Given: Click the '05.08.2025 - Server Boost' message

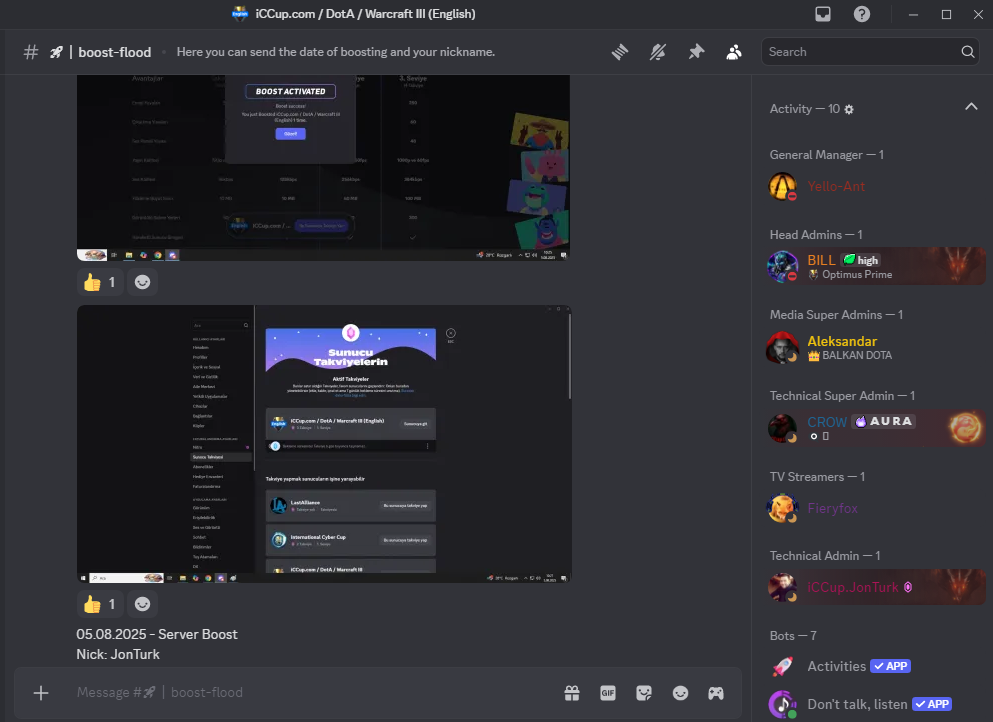Looking at the screenshot, I should pos(157,635).
